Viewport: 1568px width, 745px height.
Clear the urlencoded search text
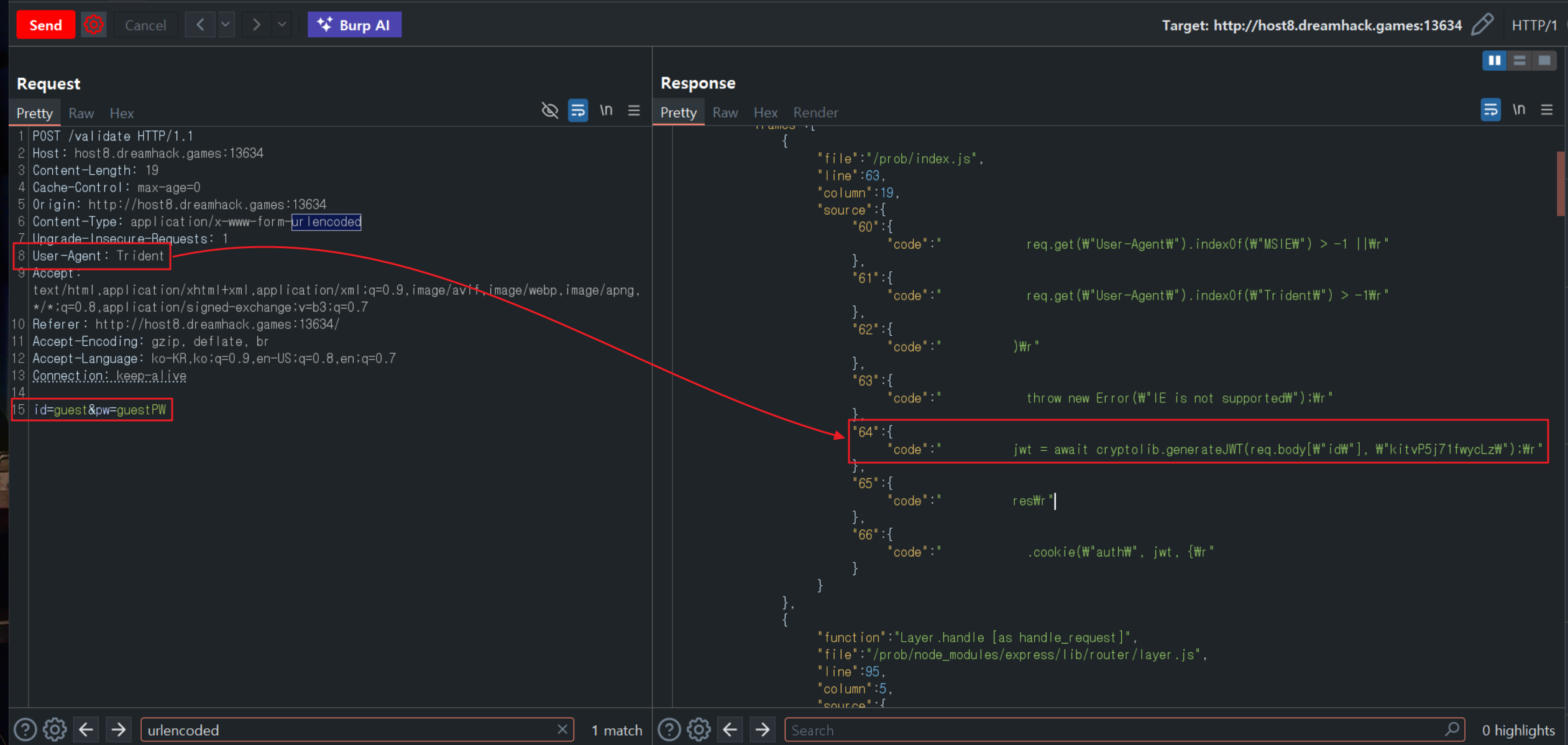point(562,729)
